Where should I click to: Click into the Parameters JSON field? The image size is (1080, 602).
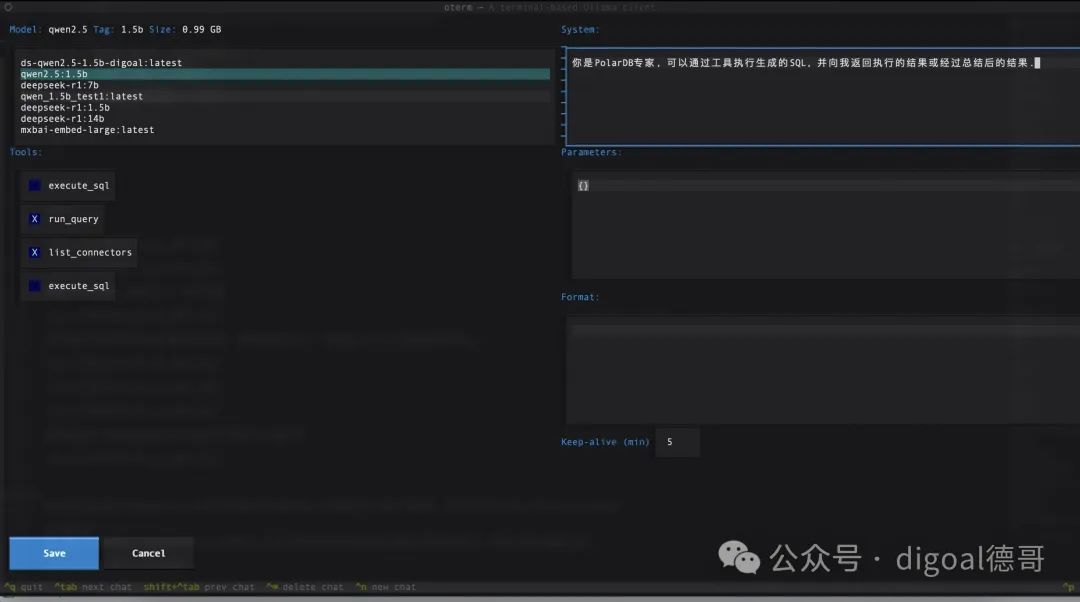[820, 225]
